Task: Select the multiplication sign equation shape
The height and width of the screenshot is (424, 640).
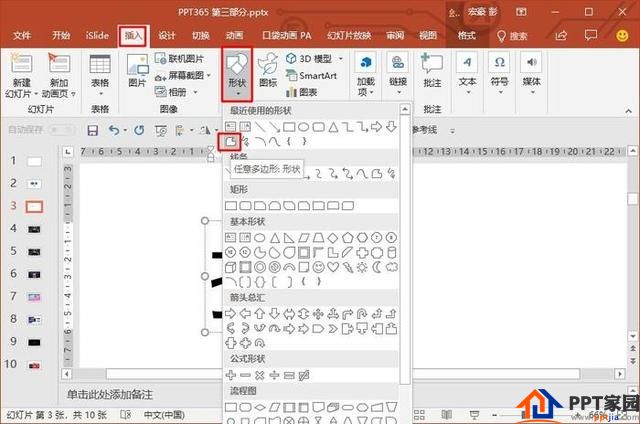Action: (x=260, y=375)
